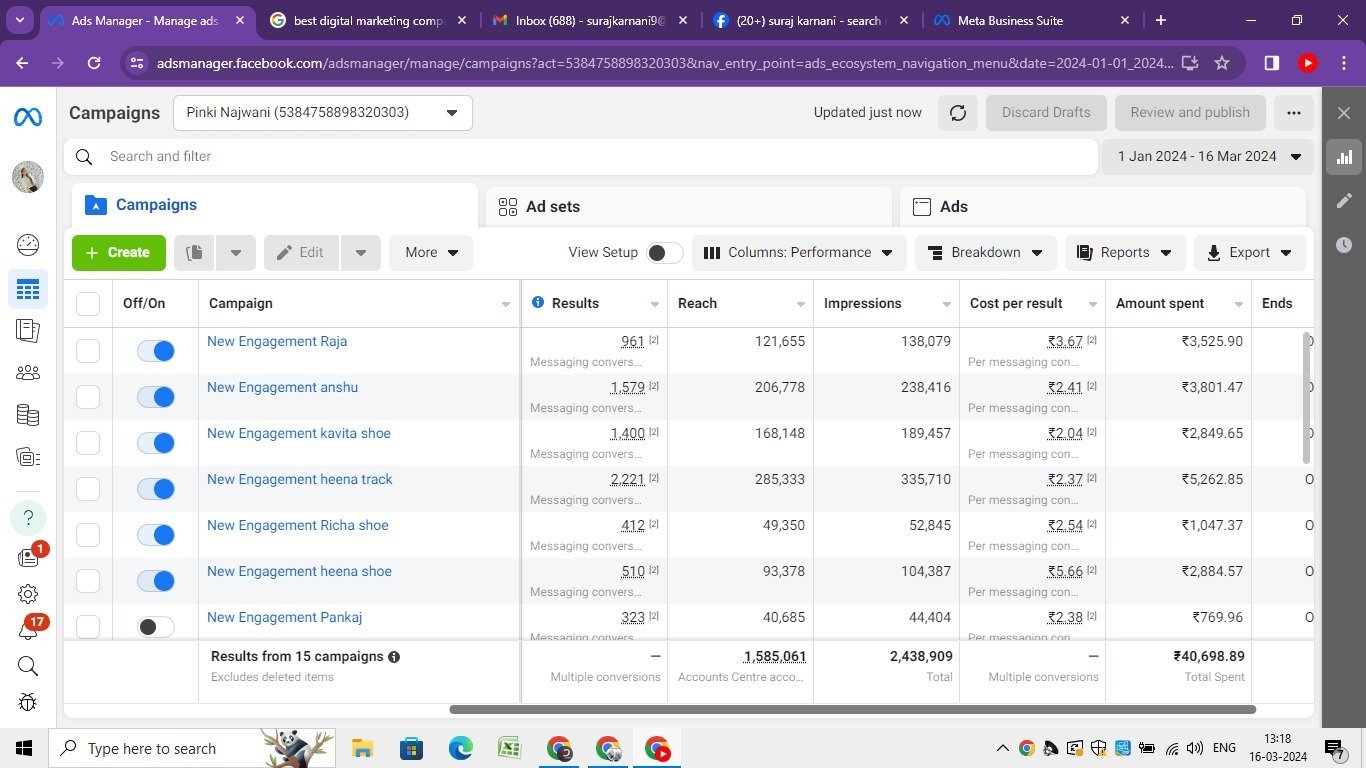Open the Meta logo home icon
1366x768 pixels.
[x=28, y=117]
